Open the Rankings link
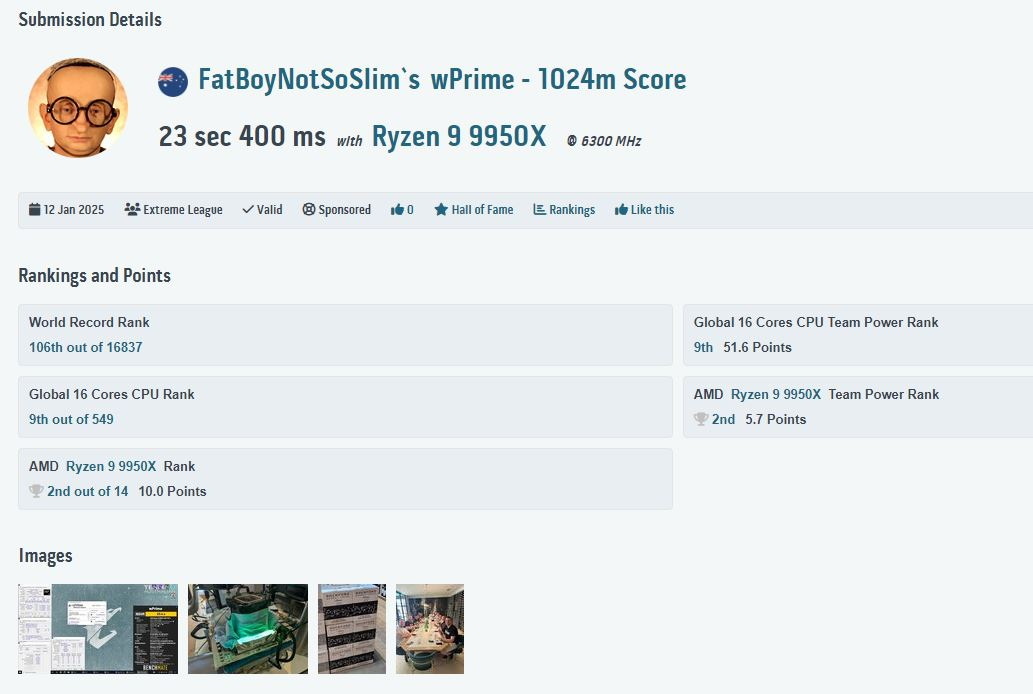The image size is (1033, 694). coord(572,210)
